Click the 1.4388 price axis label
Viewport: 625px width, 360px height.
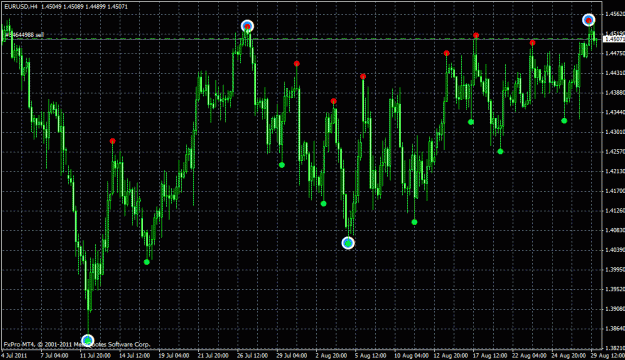coord(615,92)
